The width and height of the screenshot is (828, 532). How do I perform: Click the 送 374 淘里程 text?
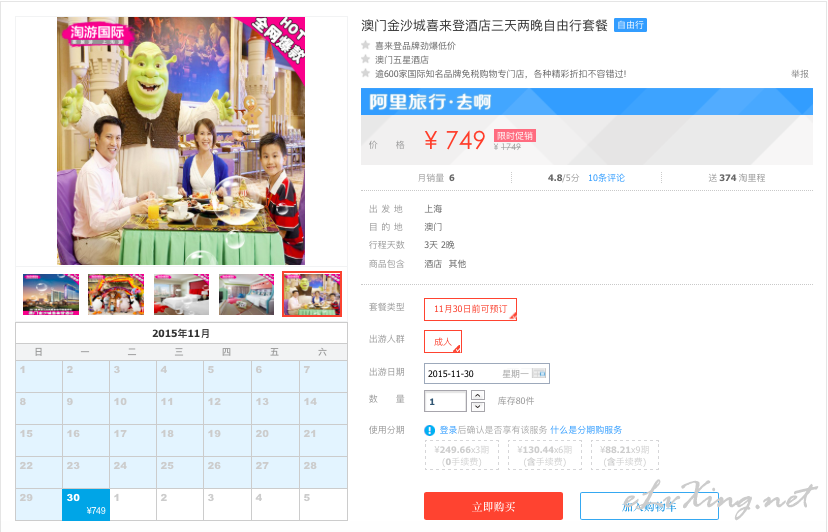[x=737, y=178]
